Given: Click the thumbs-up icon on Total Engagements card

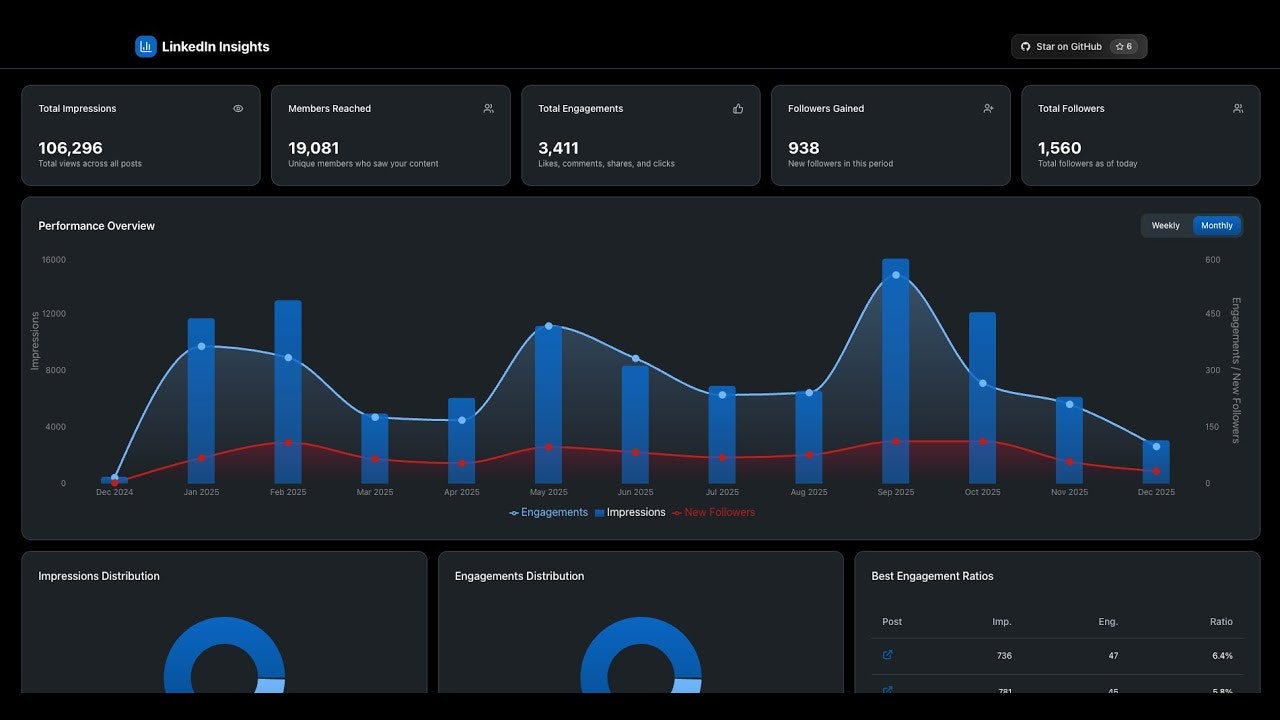Looking at the screenshot, I should pos(738,108).
